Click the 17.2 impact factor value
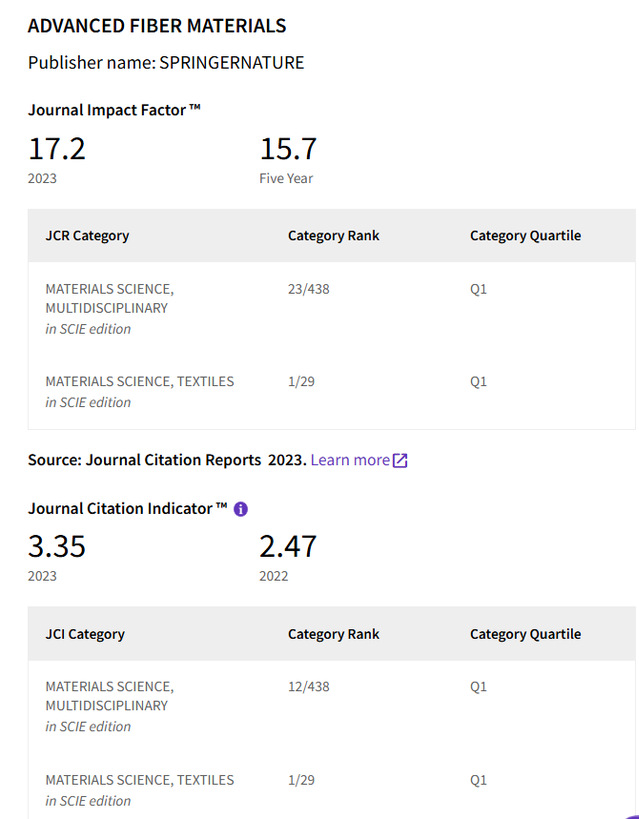 click(x=57, y=149)
